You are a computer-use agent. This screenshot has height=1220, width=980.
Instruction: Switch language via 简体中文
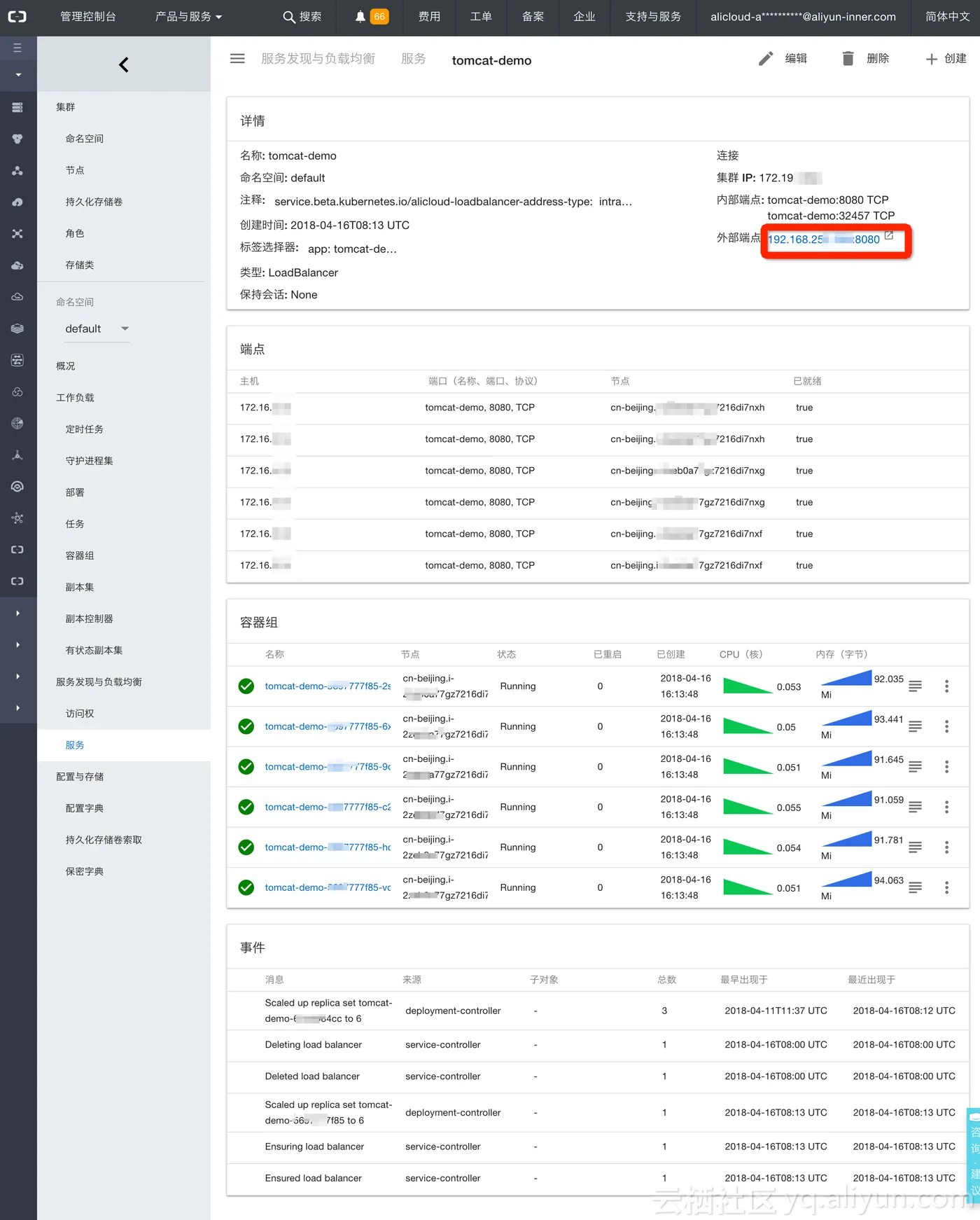[x=947, y=16]
